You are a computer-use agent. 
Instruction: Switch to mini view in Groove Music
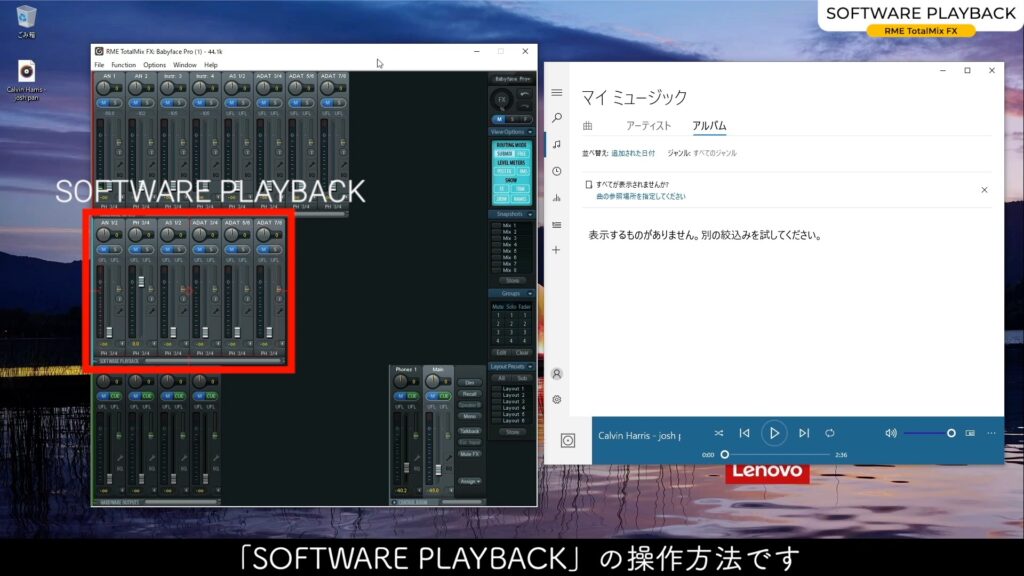pos(970,433)
